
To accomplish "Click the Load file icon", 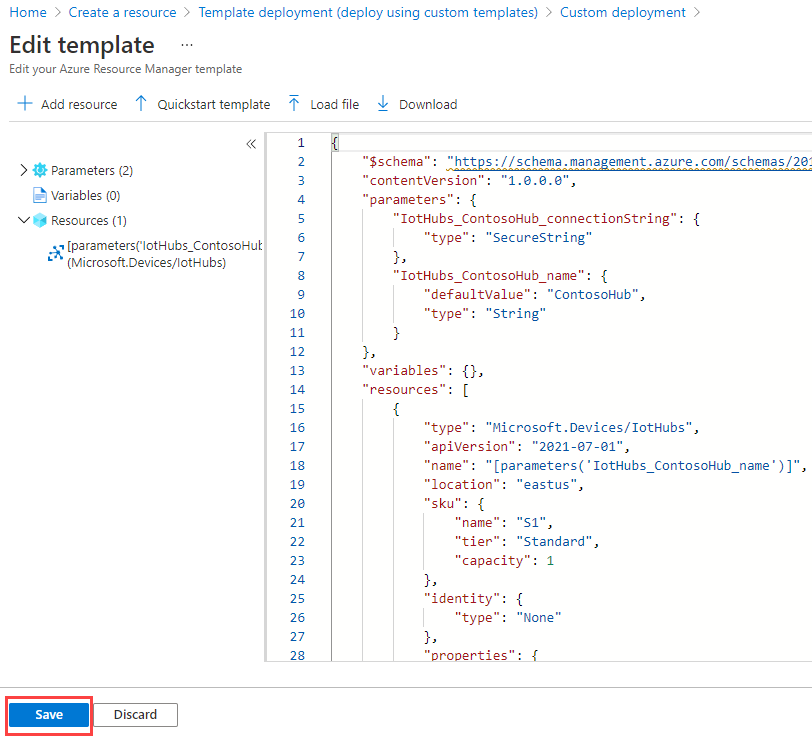I will 293,104.
